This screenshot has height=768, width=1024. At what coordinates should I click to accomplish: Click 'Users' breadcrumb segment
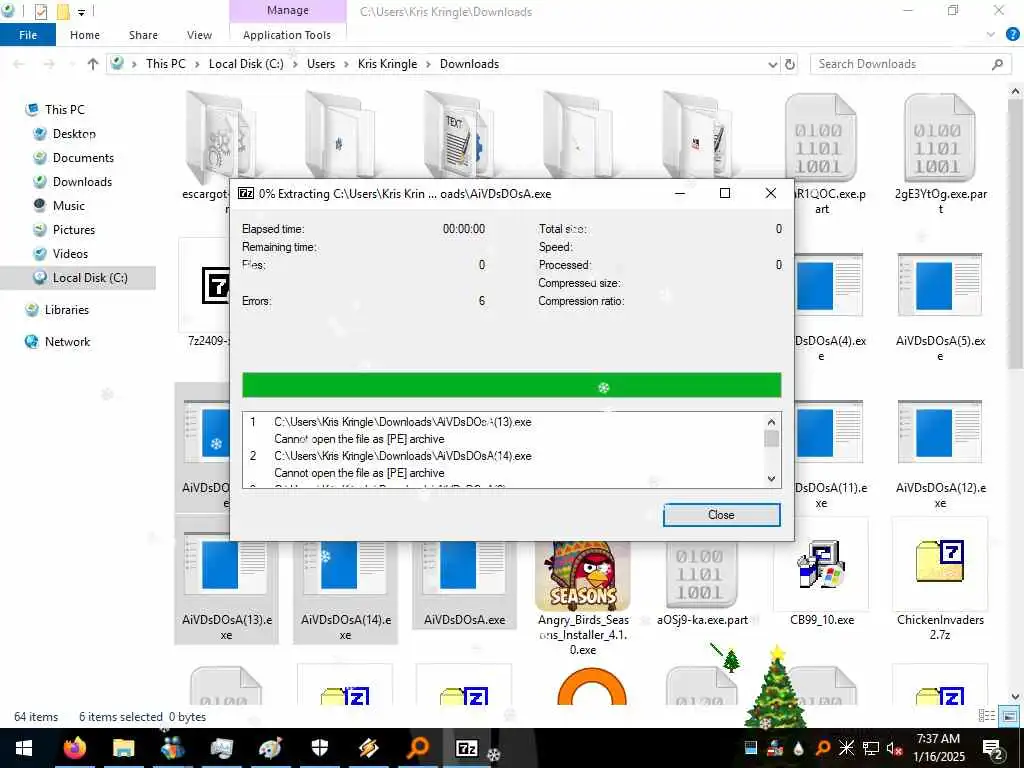click(321, 64)
